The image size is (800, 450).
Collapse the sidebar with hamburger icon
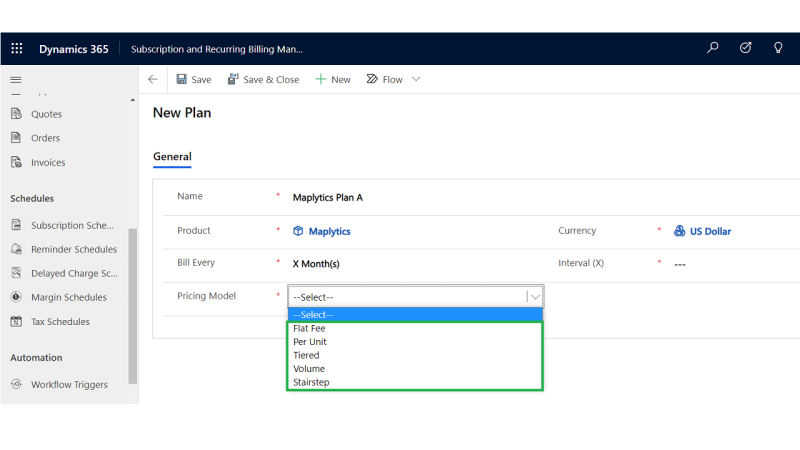click(16, 79)
